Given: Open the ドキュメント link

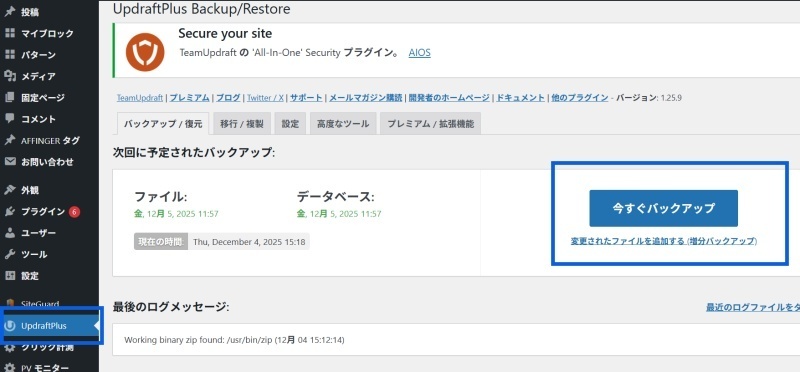Looking at the screenshot, I should pyautogui.click(x=520, y=97).
